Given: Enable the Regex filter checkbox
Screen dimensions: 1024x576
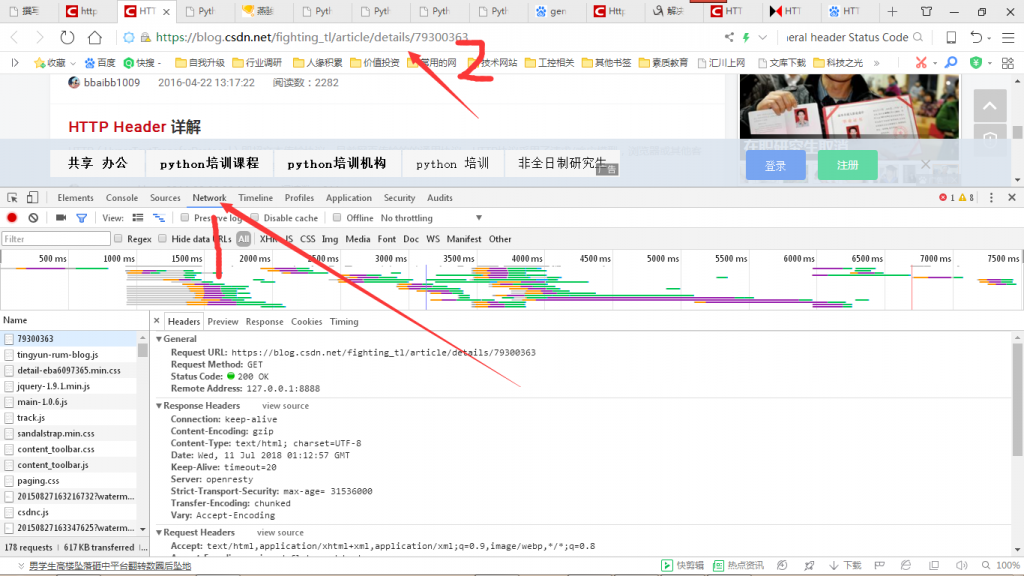Looking at the screenshot, I should pyautogui.click(x=119, y=239).
